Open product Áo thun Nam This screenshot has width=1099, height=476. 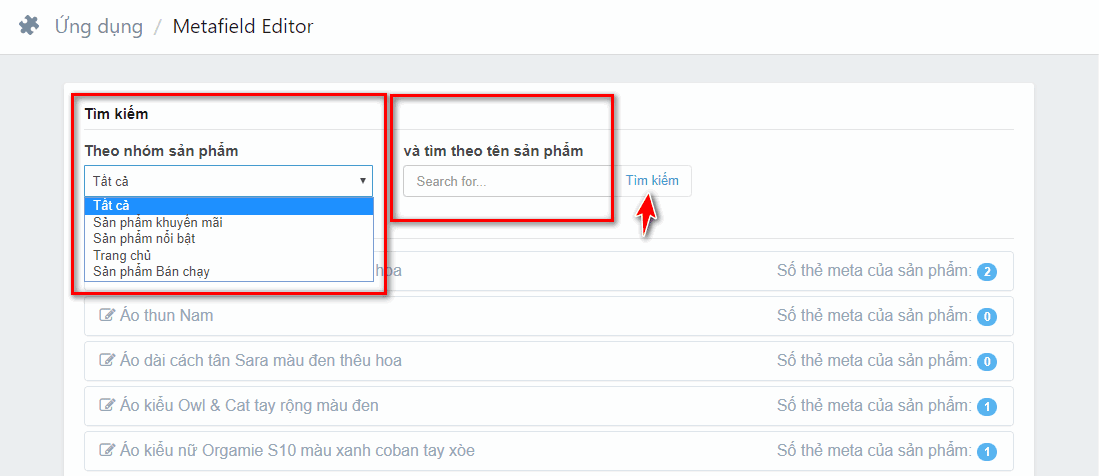point(167,316)
